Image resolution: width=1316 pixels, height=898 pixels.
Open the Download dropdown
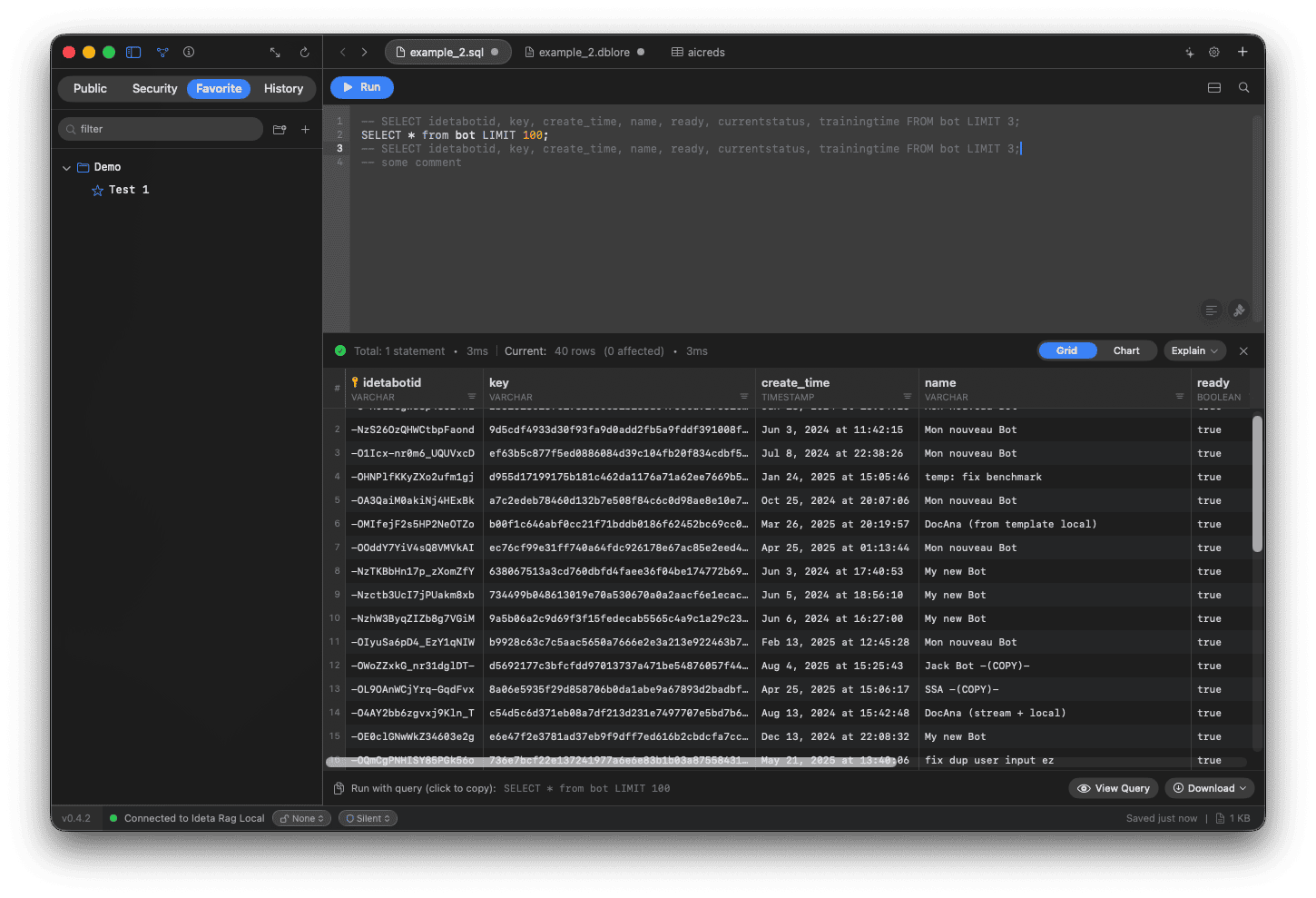click(1209, 788)
